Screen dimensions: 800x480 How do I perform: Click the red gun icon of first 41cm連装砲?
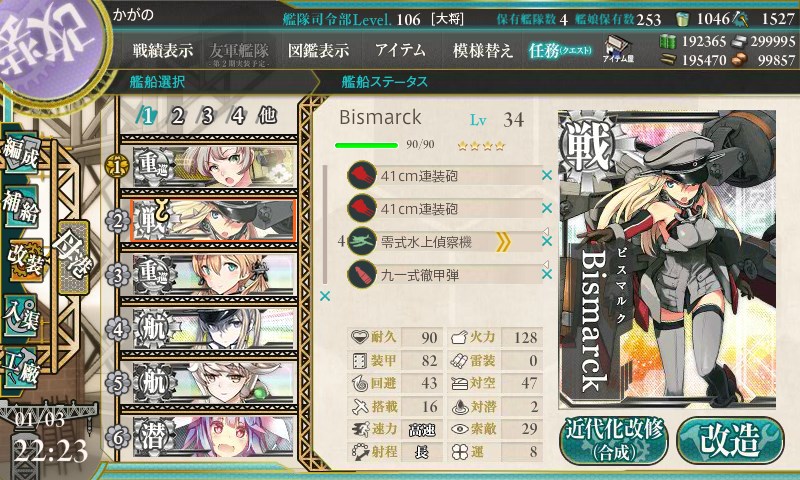click(x=362, y=175)
